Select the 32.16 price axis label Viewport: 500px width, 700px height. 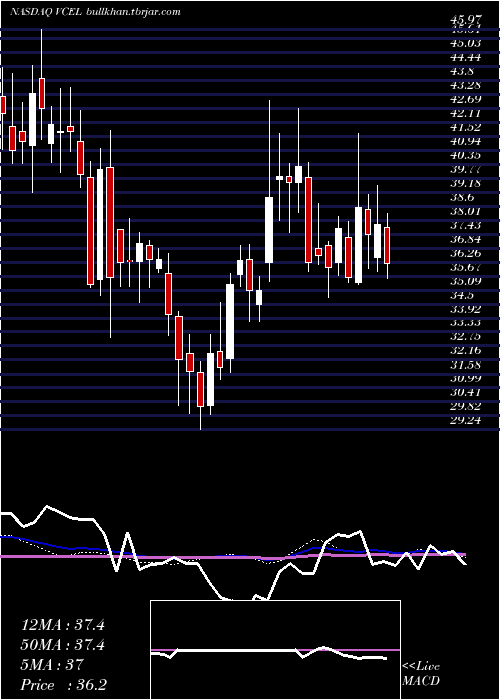pos(466,351)
